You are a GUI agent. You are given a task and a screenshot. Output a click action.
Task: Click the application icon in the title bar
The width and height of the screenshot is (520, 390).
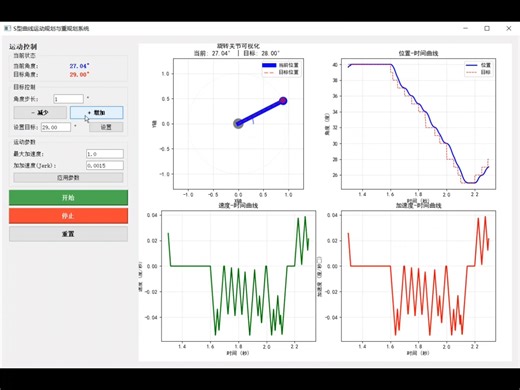[x=7, y=28]
